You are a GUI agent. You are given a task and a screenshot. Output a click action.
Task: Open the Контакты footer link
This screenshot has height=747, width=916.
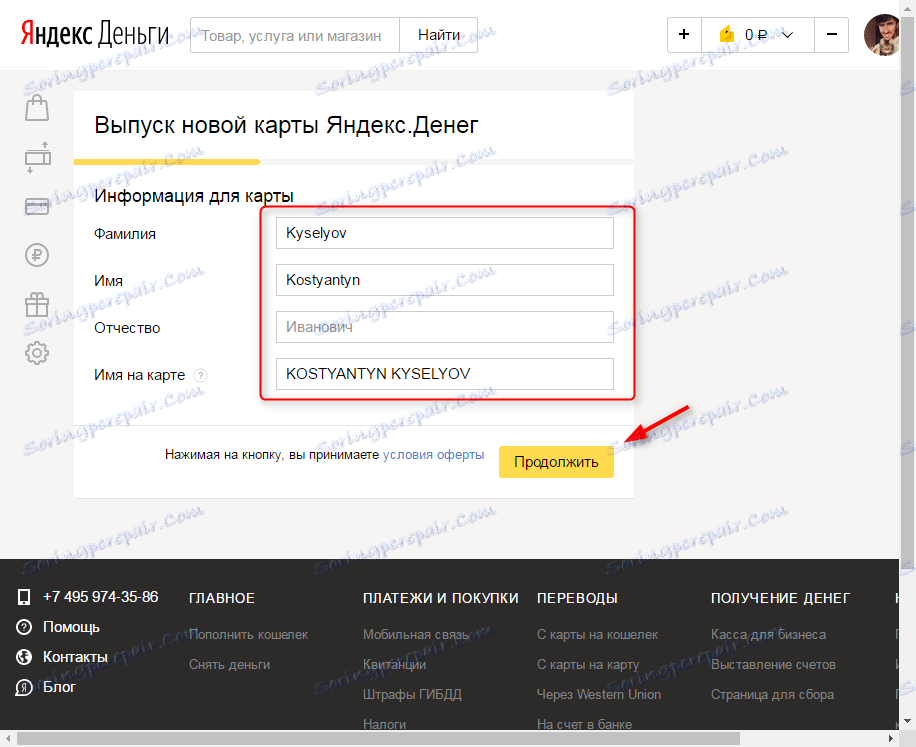[x=75, y=657]
